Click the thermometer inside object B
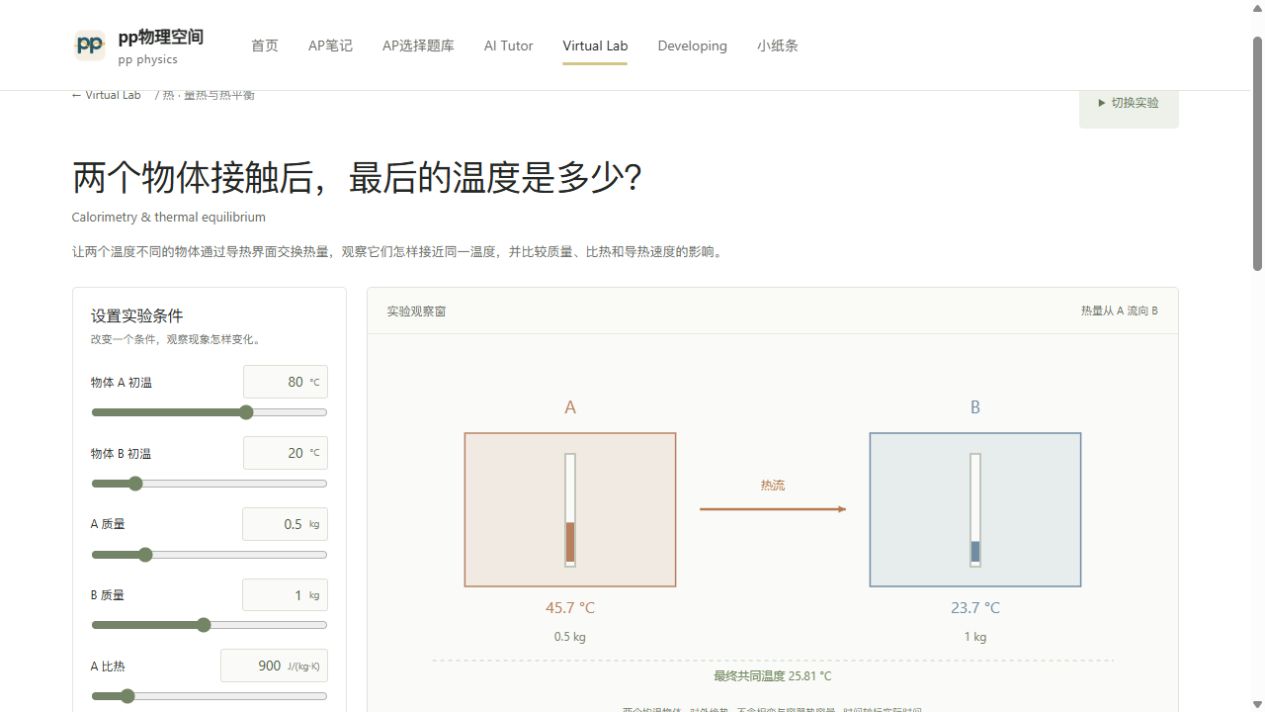Viewport: 1265px width, 712px height. point(975,510)
